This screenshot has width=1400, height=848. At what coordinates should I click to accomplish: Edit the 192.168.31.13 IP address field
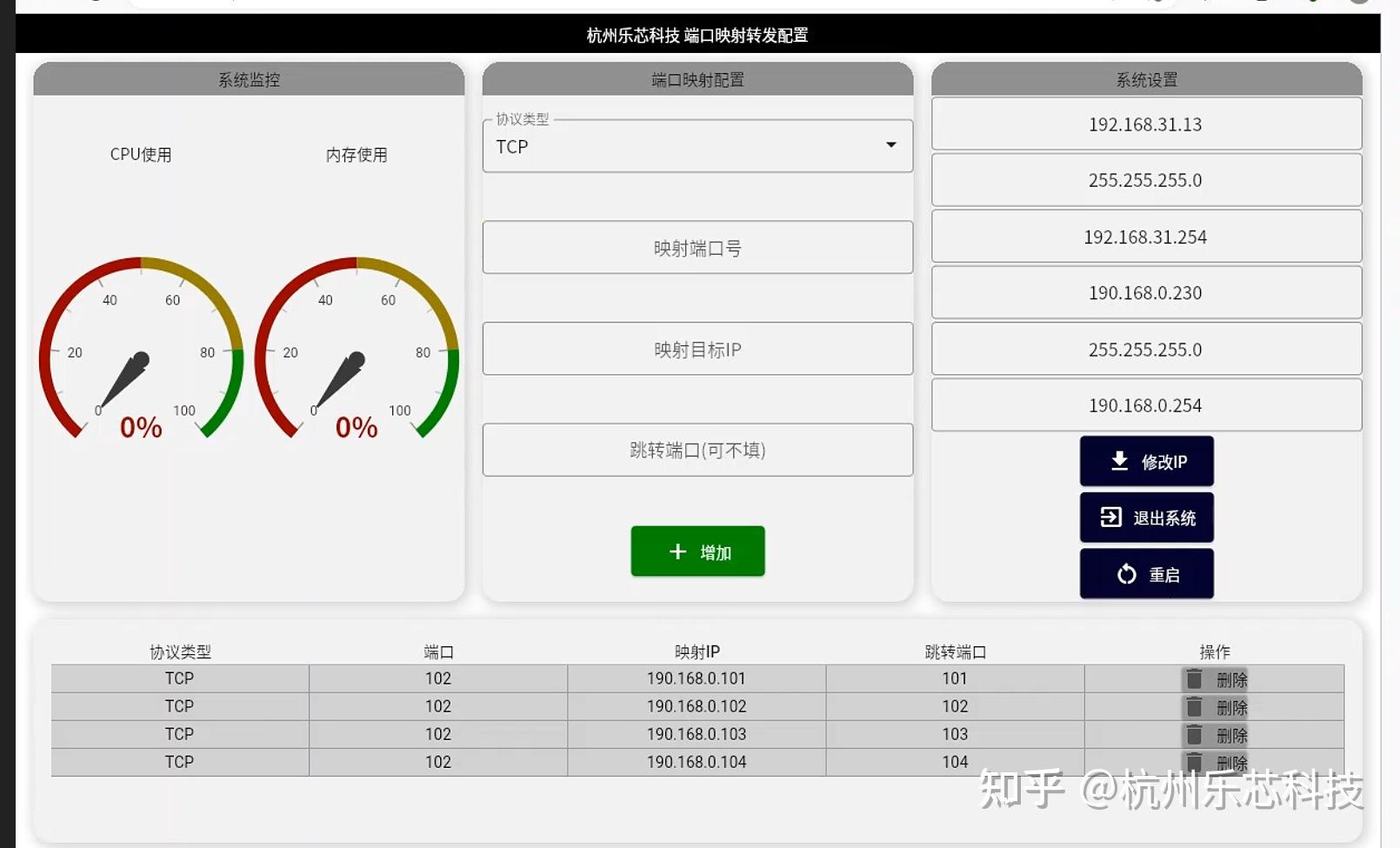[1146, 124]
